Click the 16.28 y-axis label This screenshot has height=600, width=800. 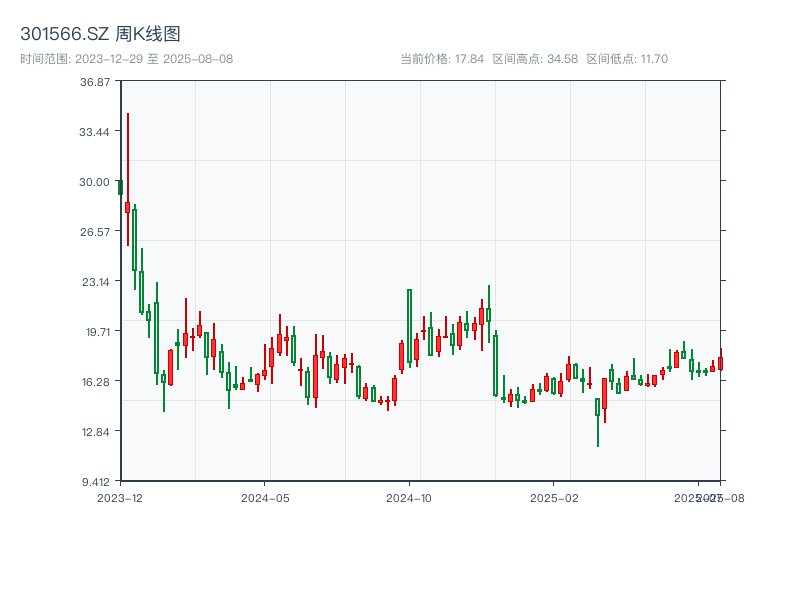coord(96,382)
